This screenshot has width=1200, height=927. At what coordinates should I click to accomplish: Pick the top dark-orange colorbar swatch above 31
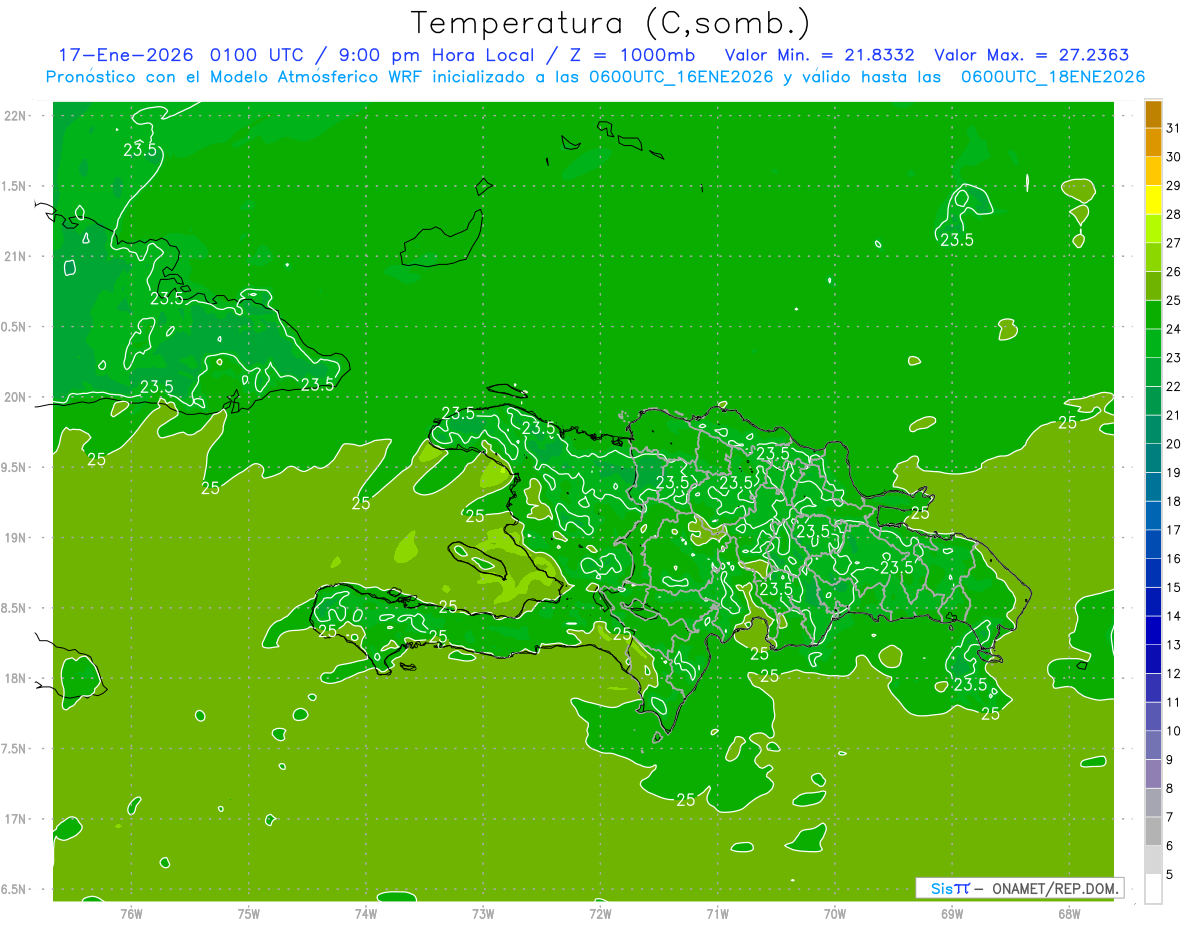point(1153,114)
